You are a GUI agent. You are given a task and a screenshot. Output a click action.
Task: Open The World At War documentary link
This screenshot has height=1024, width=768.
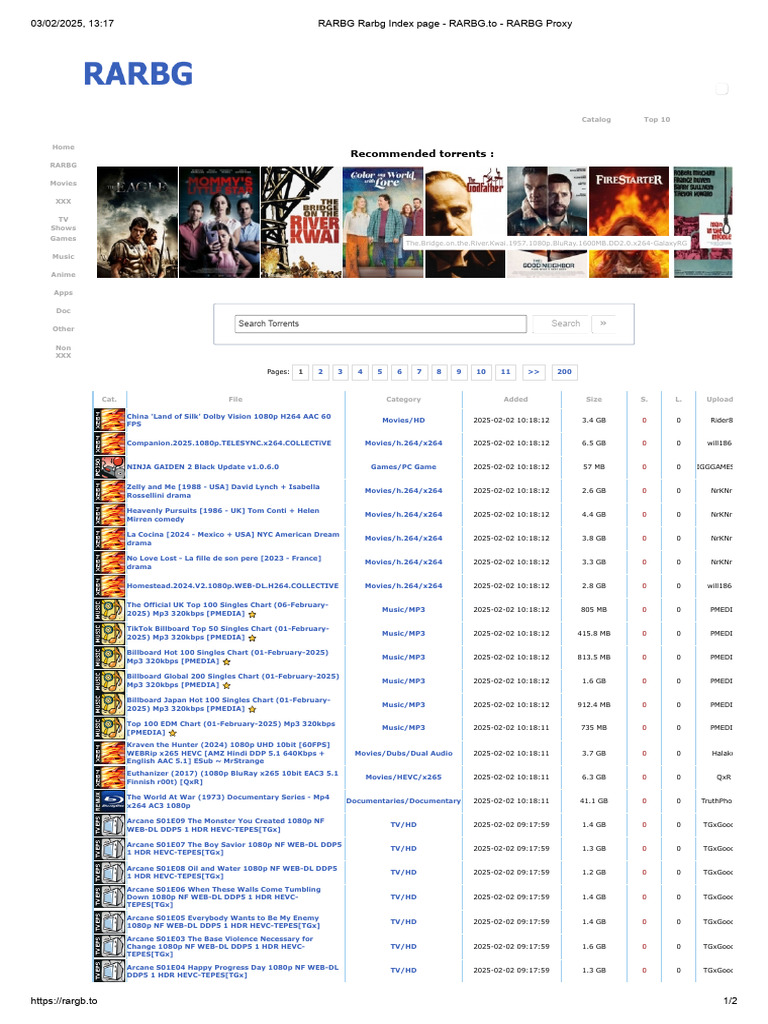[x=228, y=801]
